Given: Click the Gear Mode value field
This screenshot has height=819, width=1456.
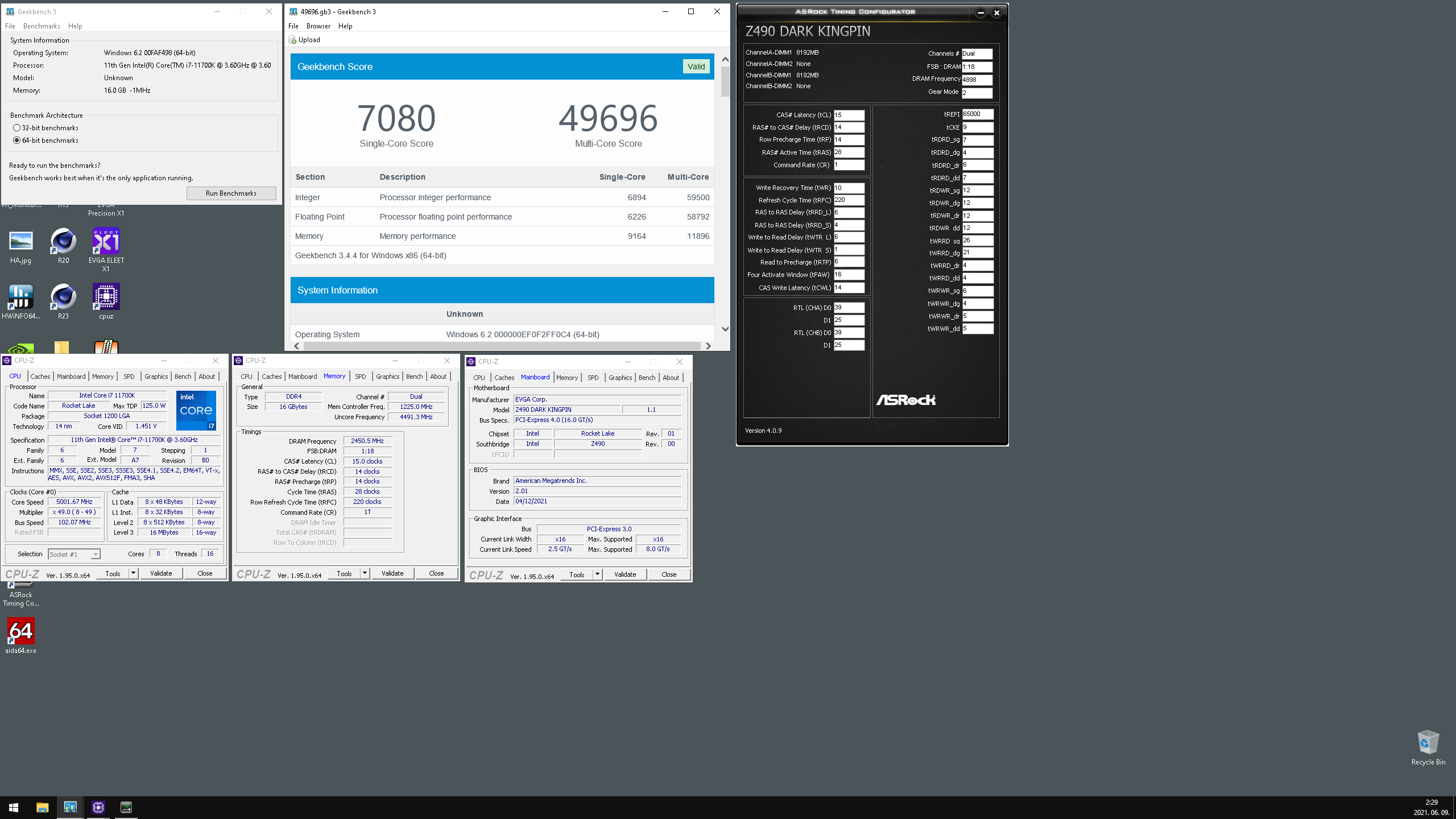Looking at the screenshot, I should click(x=977, y=93).
